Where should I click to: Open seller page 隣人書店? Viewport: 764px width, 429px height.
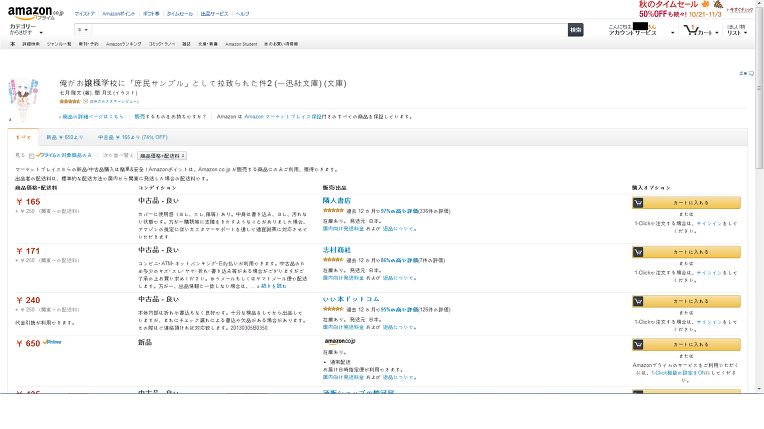337,200
